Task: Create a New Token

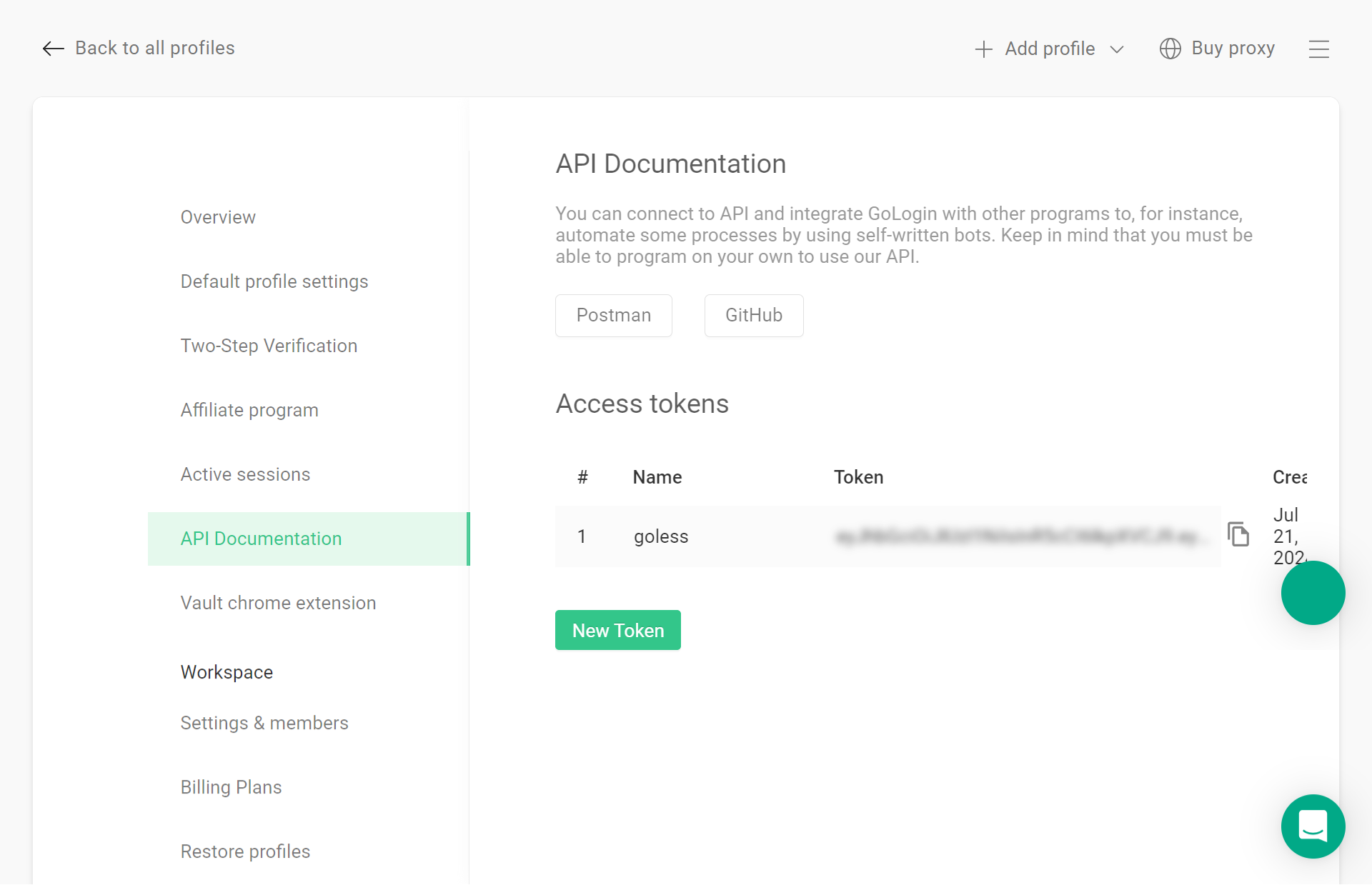Action: coord(618,630)
